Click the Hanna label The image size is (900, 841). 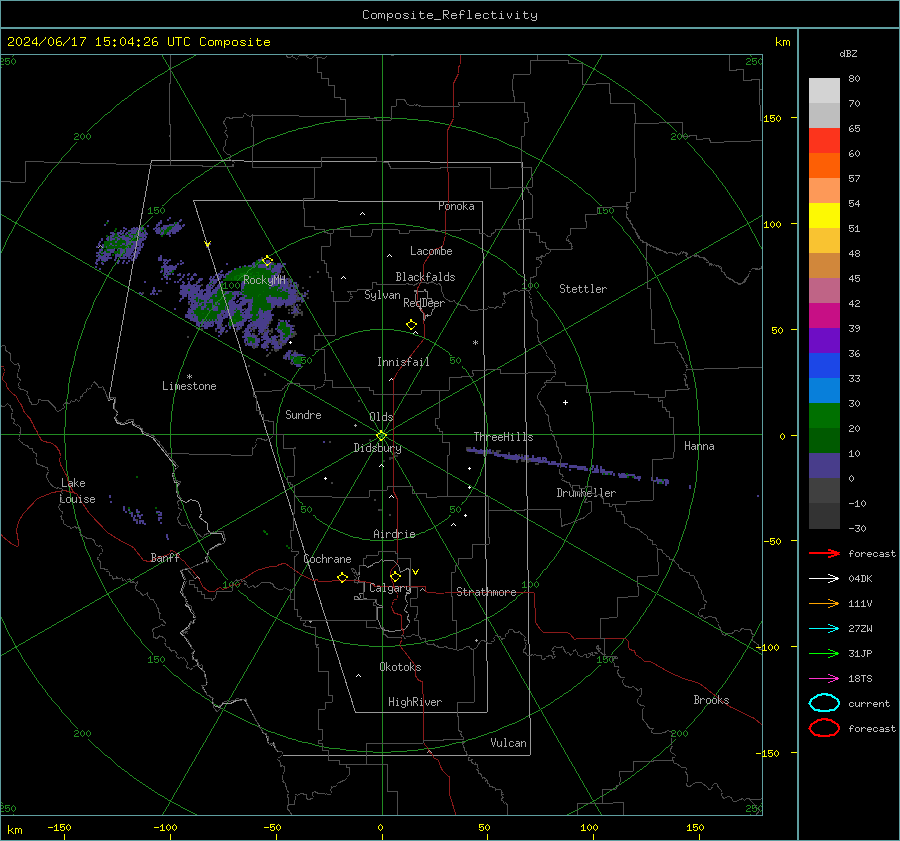click(x=699, y=446)
